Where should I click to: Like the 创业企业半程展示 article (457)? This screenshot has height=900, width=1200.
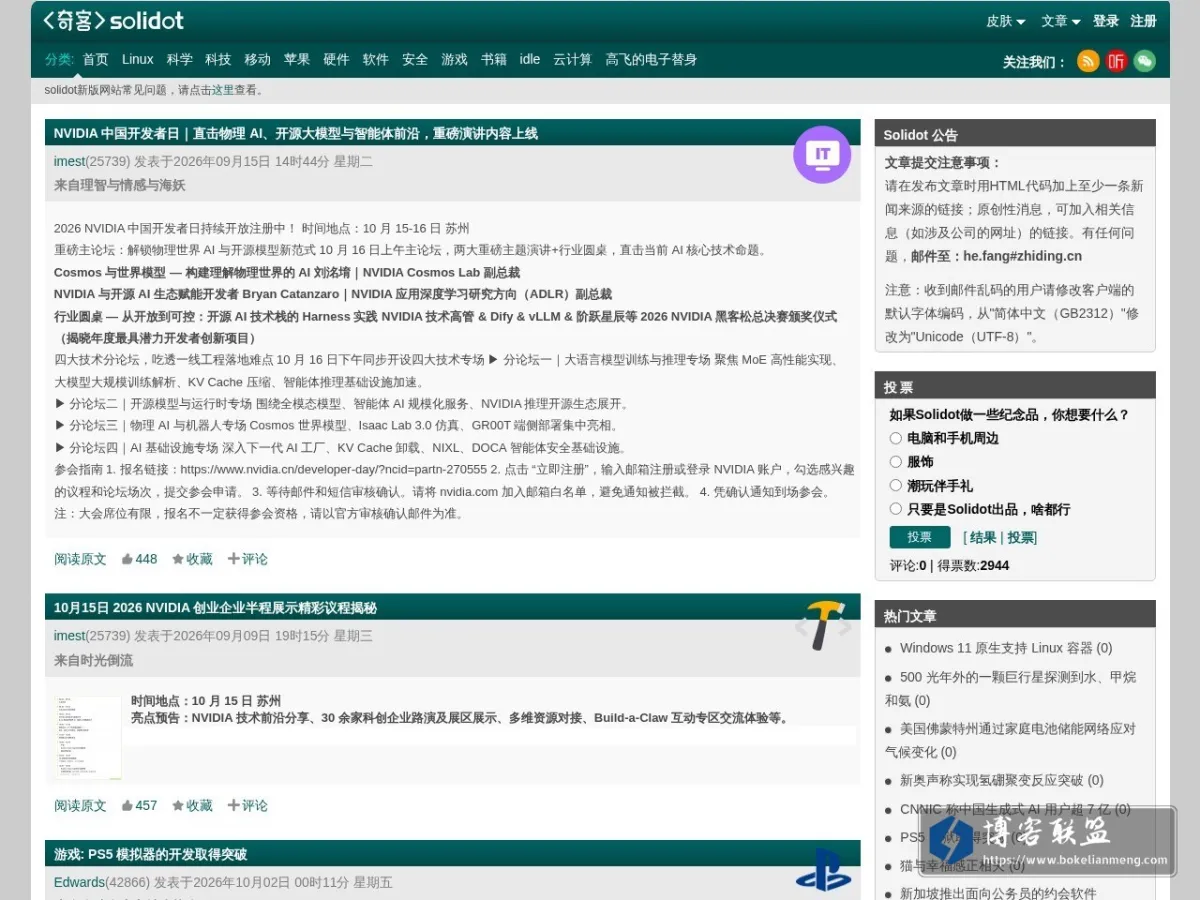coord(139,805)
